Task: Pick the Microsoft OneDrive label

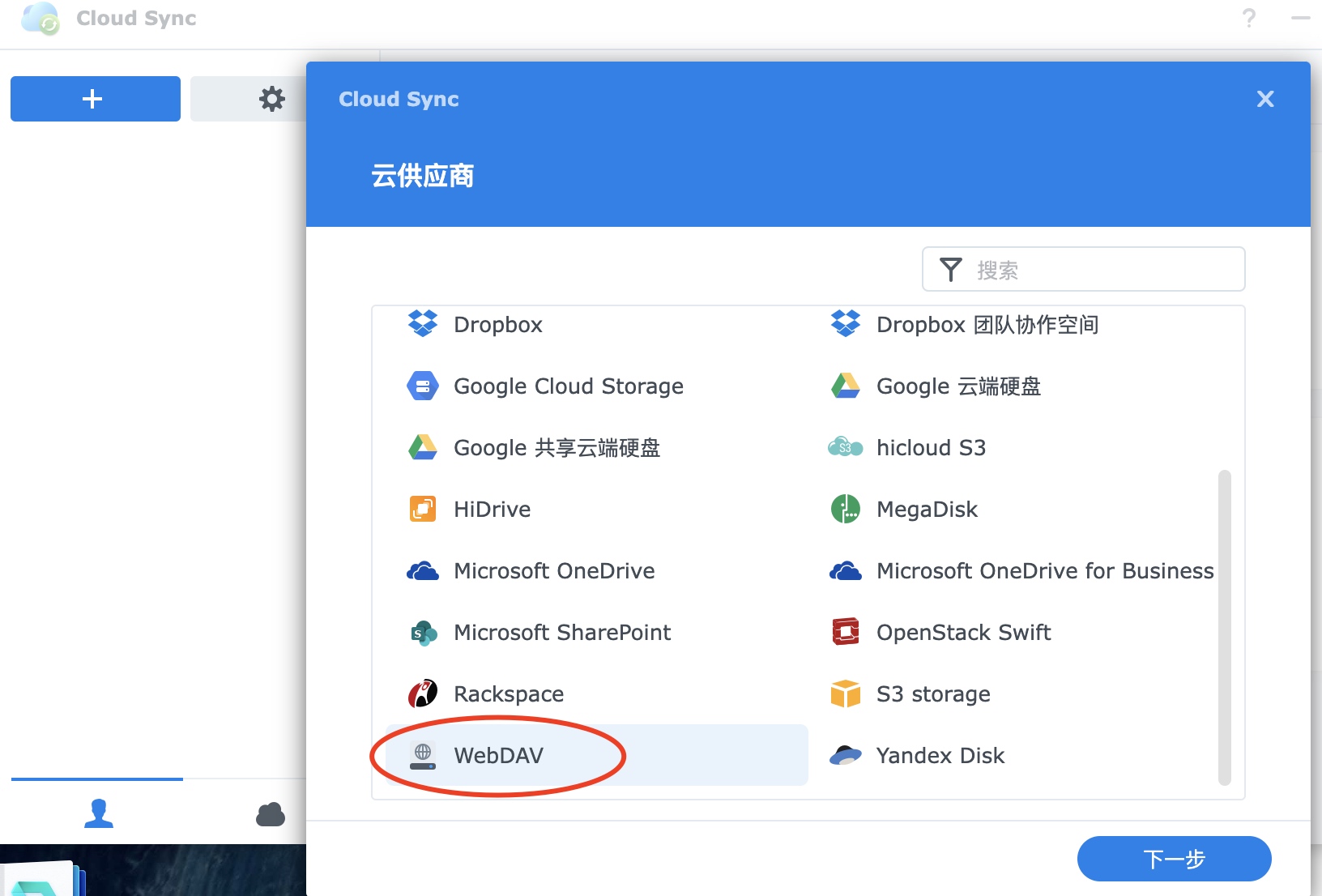Action: [554, 571]
